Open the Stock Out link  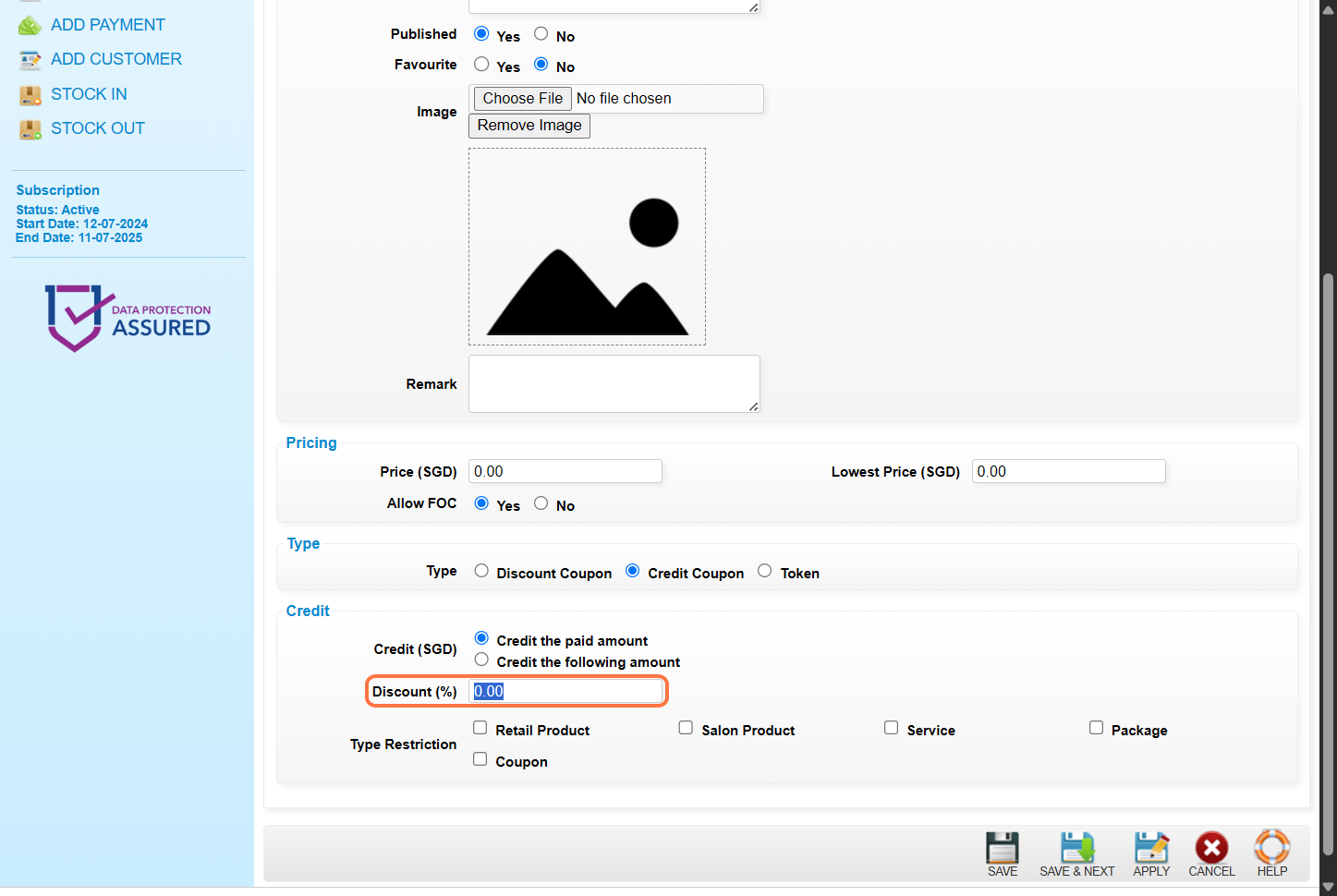tap(97, 128)
